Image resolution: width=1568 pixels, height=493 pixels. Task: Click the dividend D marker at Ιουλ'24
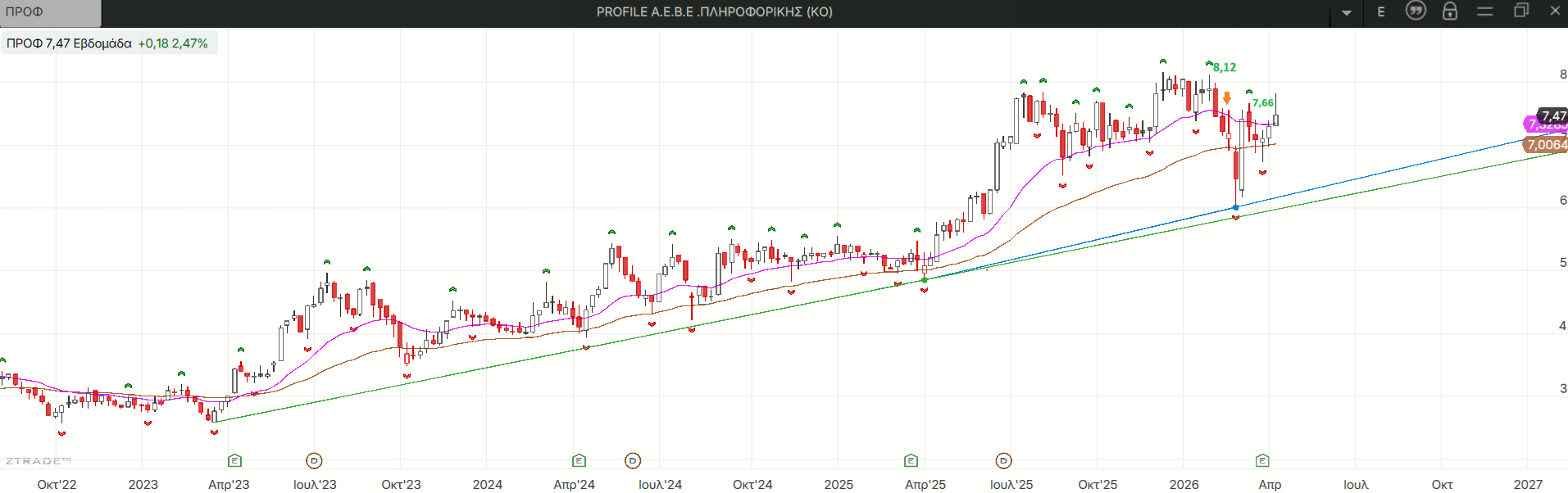point(633,461)
